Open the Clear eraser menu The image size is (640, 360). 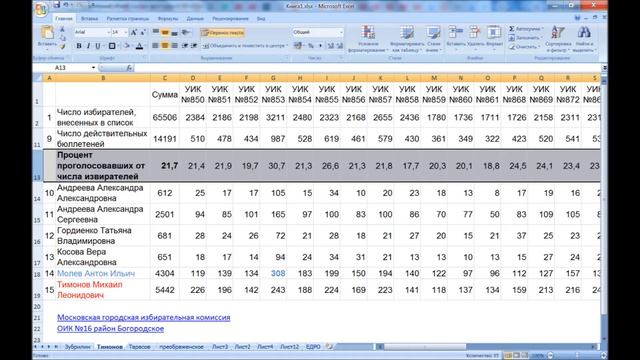[524, 47]
